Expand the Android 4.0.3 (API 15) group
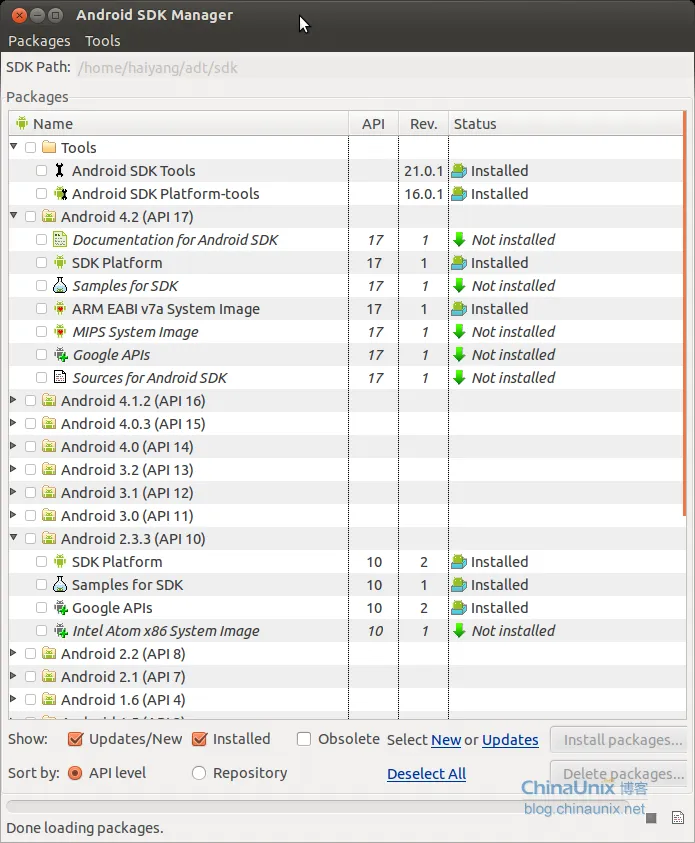This screenshot has width=695, height=843. tap(13, 423)
